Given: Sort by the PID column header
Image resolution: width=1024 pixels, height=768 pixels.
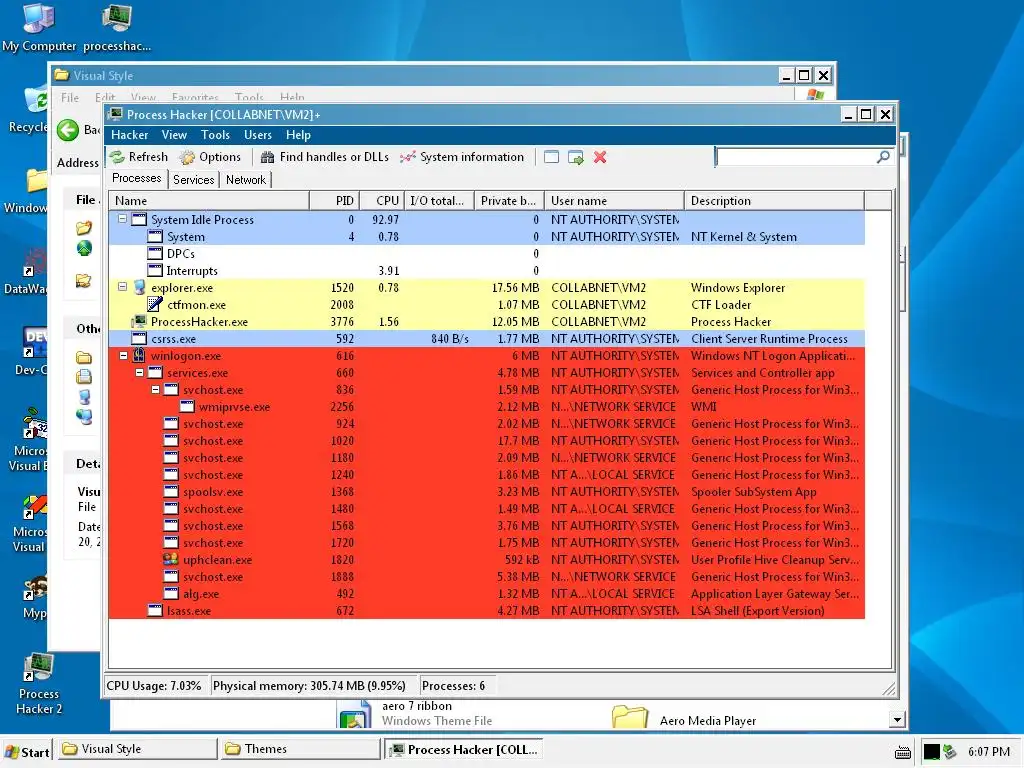Looking at the screenshot, I should pyautogui.click(x=333, y=200).
